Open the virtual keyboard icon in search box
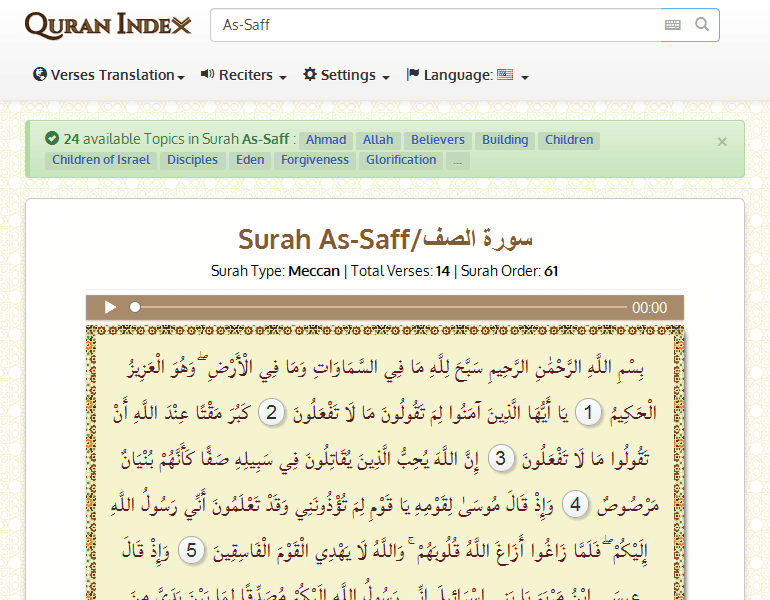770x600 pixels. [673, 25]
